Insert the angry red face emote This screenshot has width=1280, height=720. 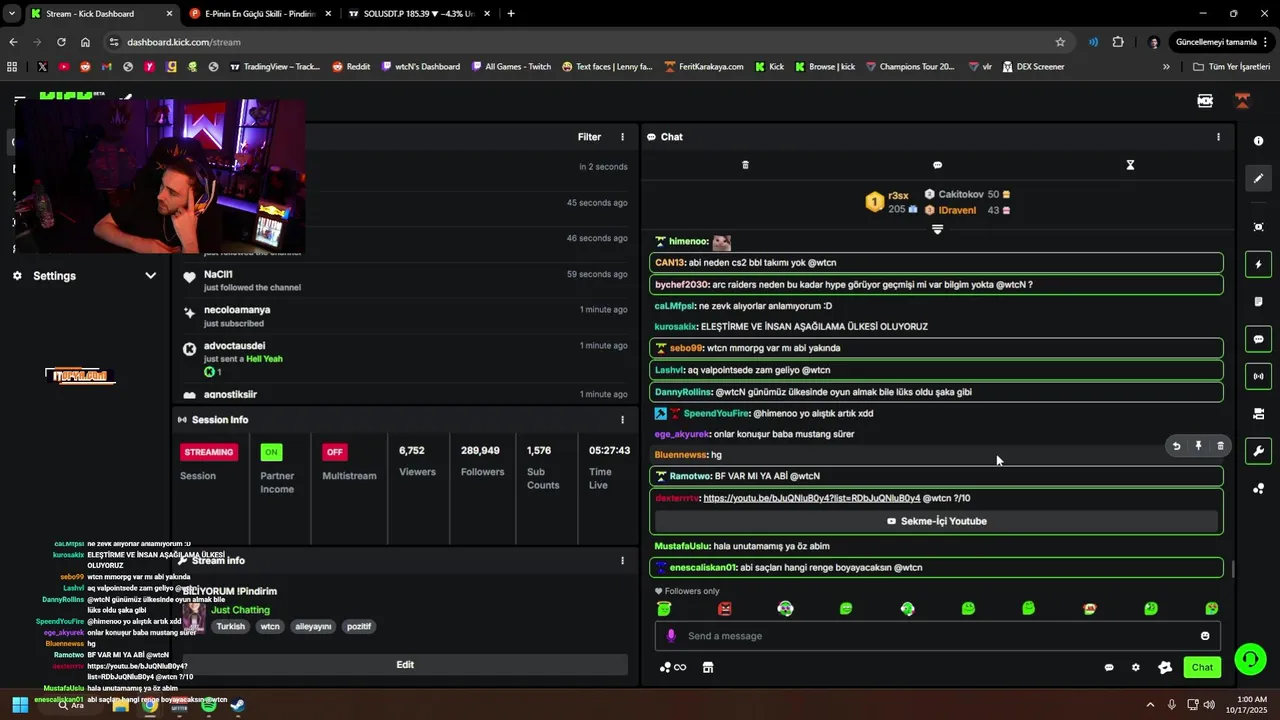click(x=725, y=608)
